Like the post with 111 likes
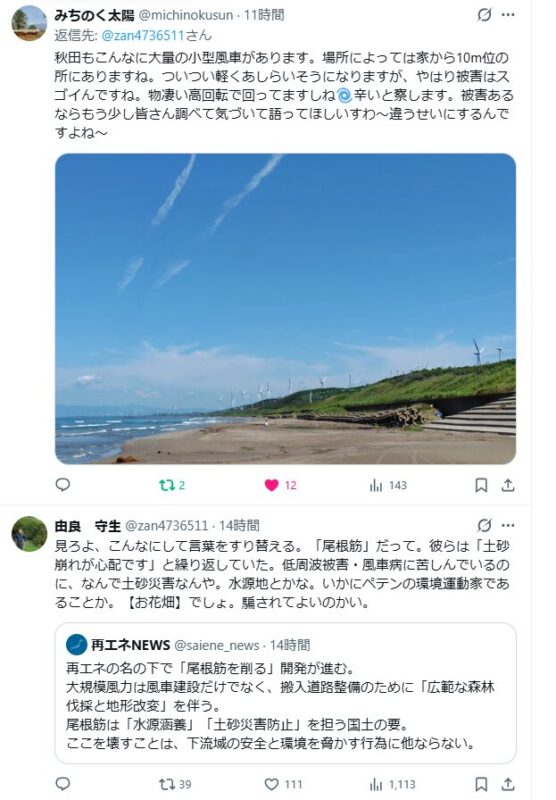The width and height of the screenshot is (556, 800). point(284,784)
